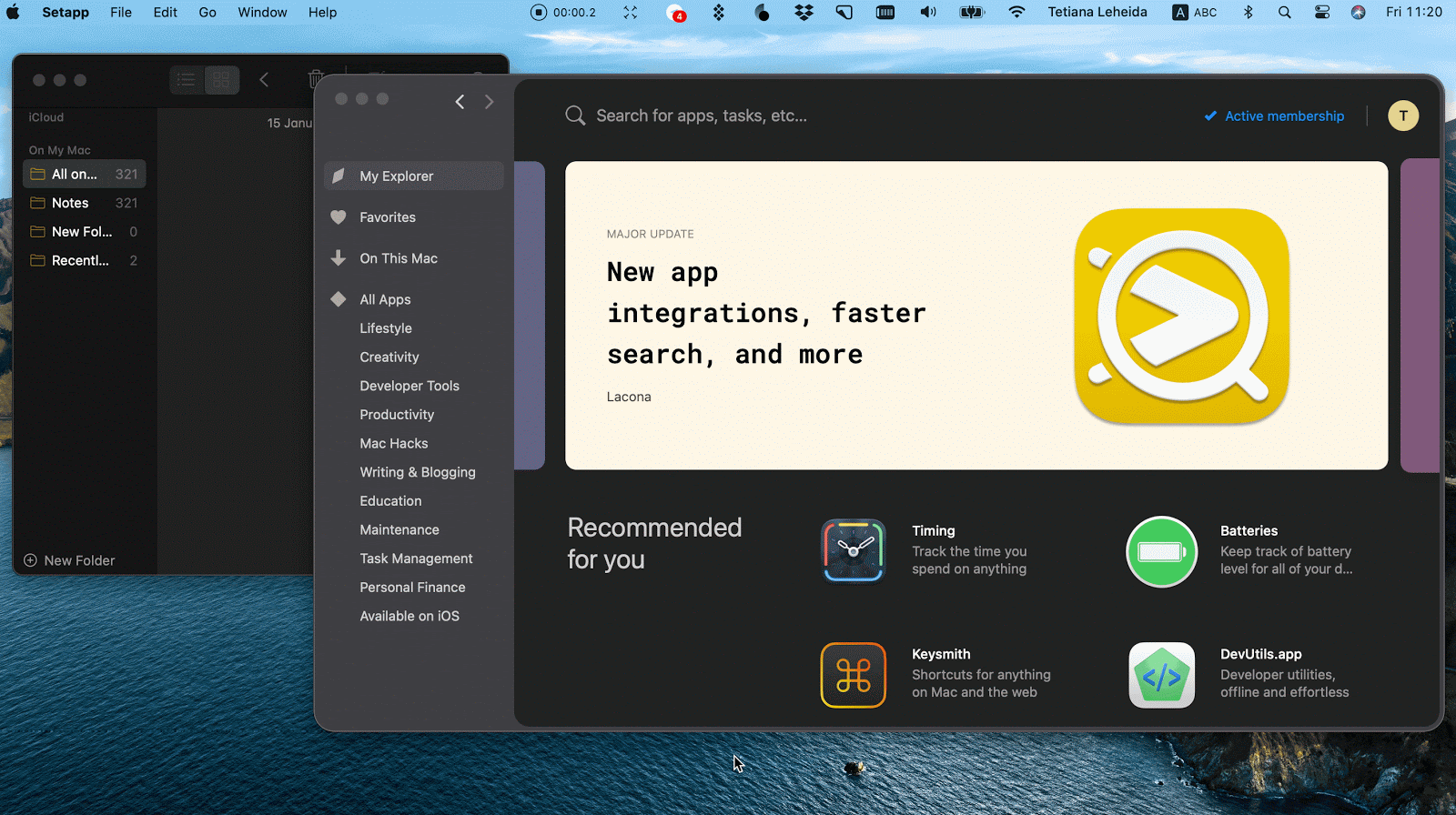
Task: Open the Writing & Blogging category
Action: pos(418,472)
